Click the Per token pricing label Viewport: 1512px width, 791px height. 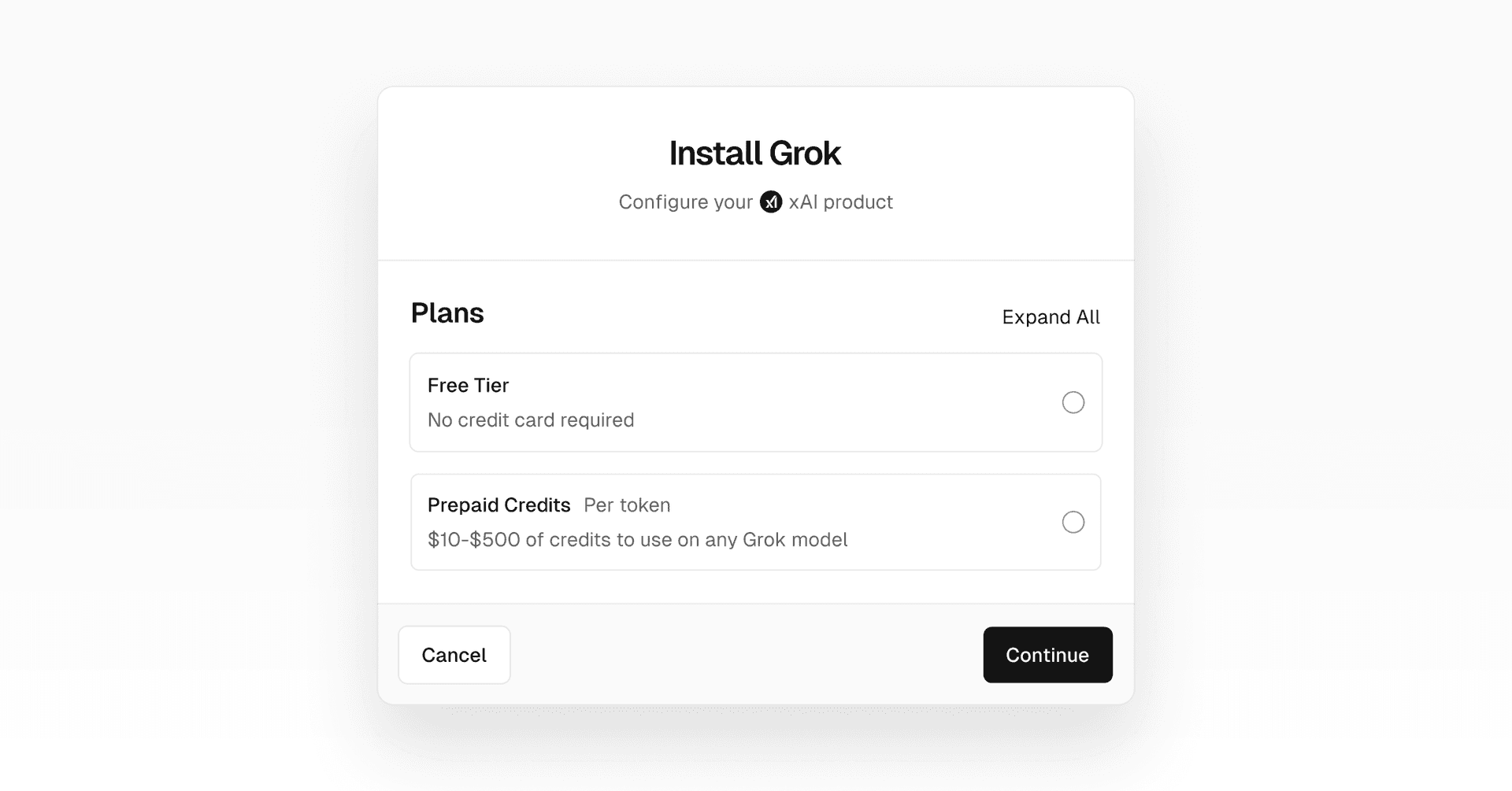coord(627,505)
